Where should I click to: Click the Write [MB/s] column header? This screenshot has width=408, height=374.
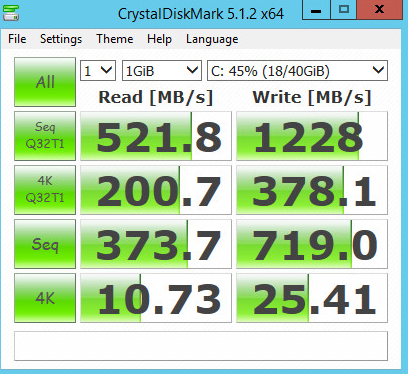312,98
